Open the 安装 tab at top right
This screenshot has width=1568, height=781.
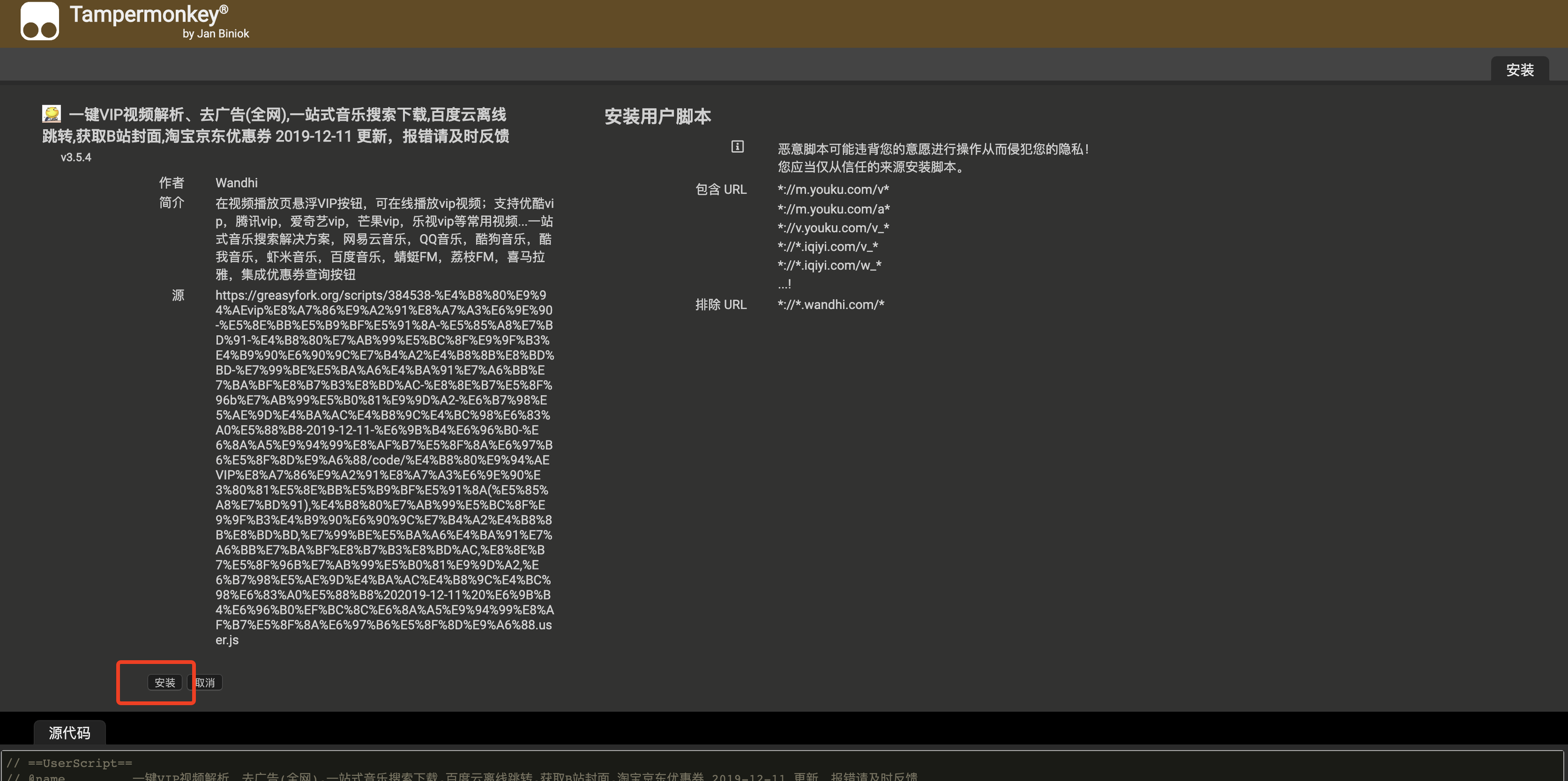1519,69
